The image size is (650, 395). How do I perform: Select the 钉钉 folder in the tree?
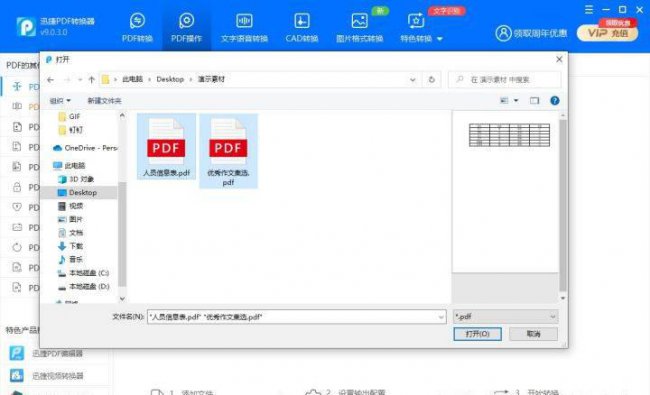coord(70,130)
